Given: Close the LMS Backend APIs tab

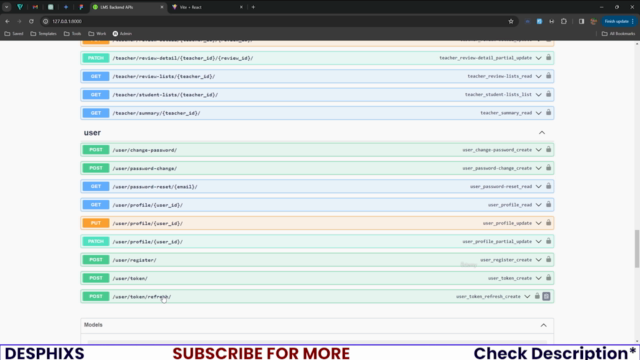Looking at the screenshot, I should (x=162, y=7).
